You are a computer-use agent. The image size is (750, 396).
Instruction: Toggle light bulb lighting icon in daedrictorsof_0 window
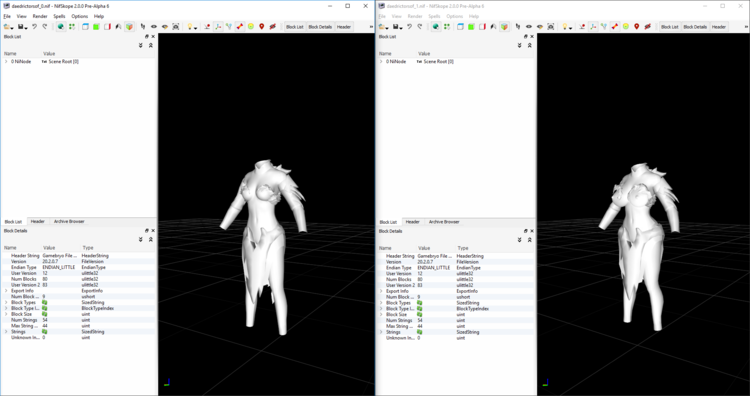190,27
